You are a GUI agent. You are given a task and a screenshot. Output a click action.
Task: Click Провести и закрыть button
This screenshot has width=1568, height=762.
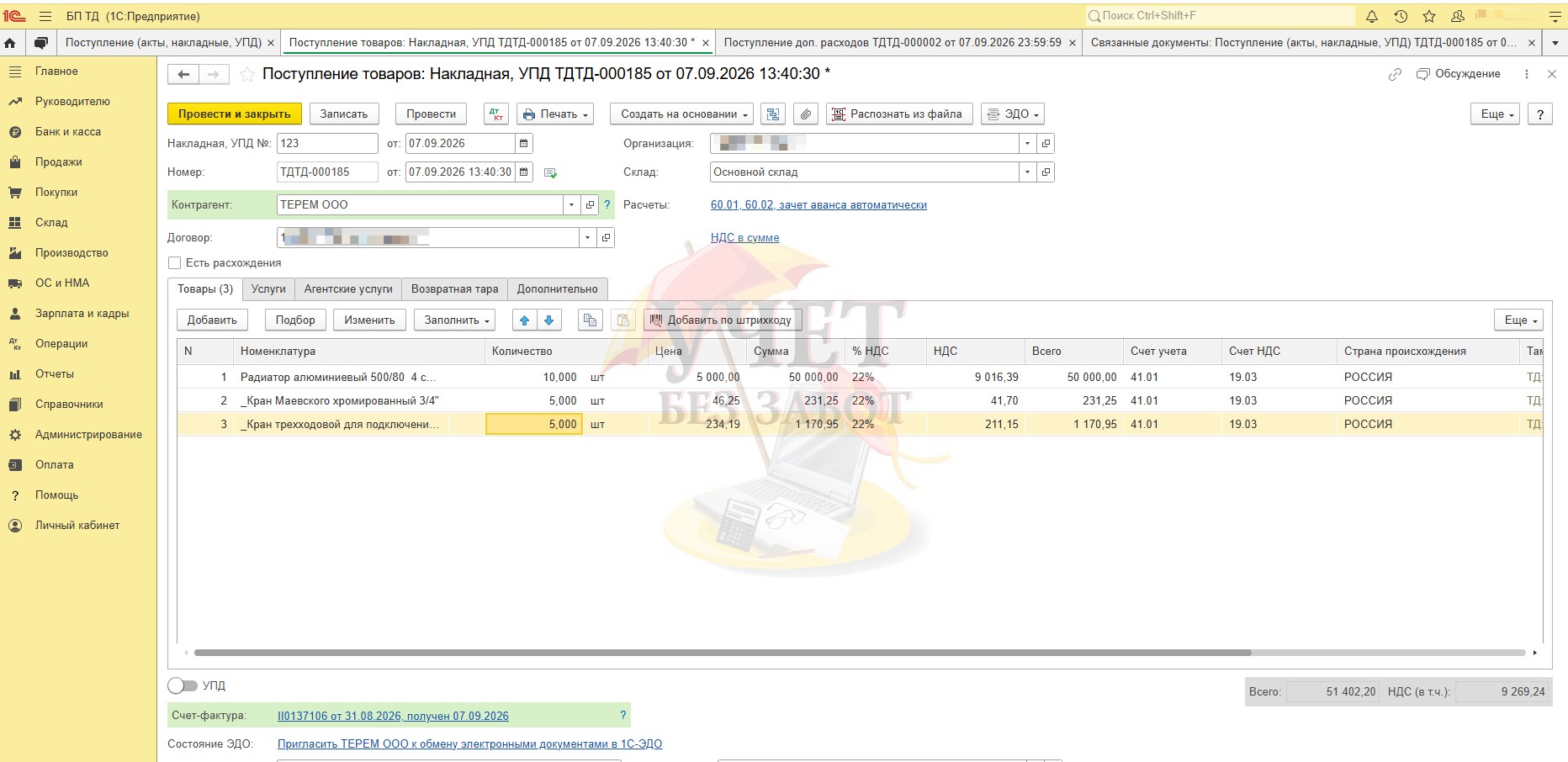(x=235, y=114)
